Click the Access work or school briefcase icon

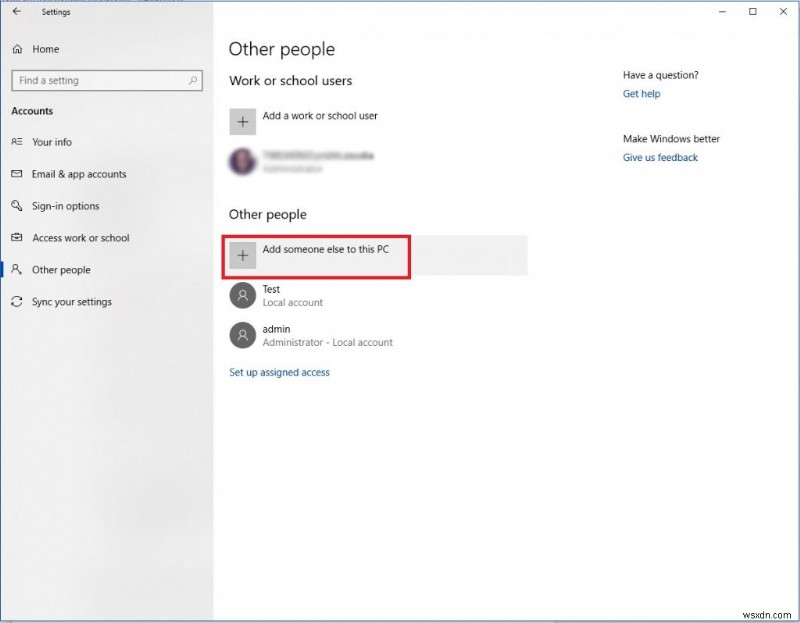16,238
